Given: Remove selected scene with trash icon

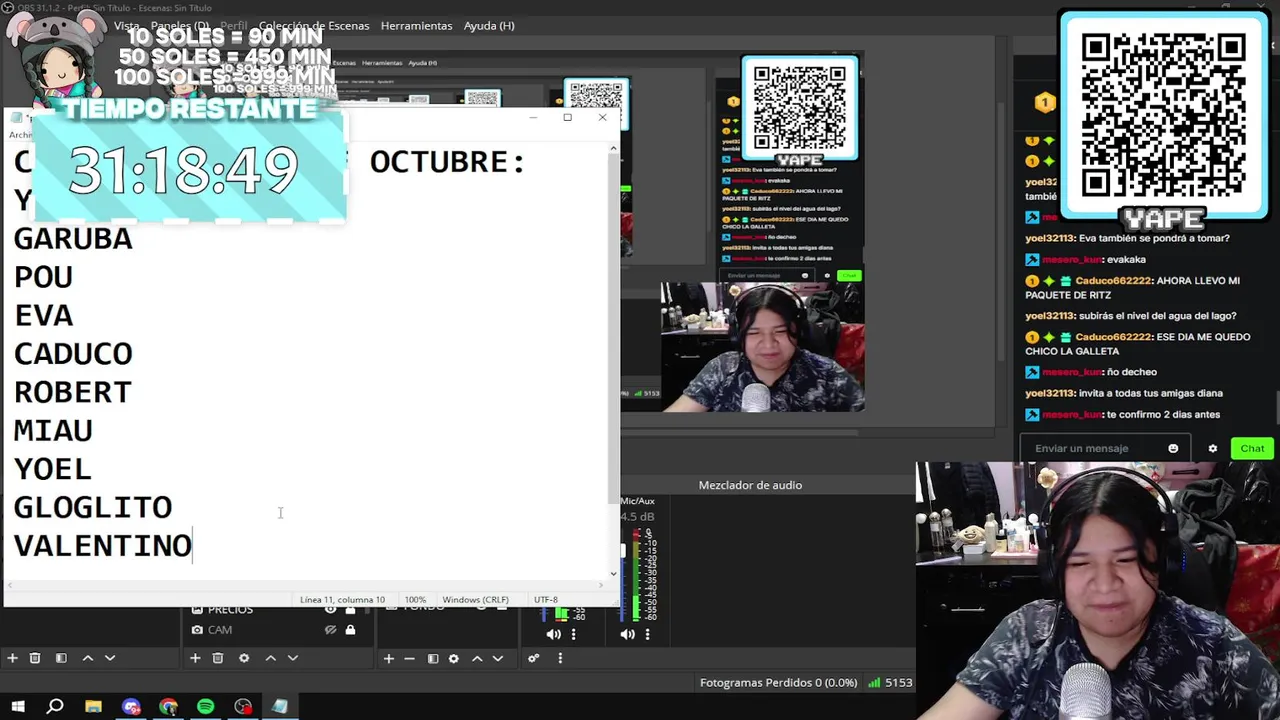Looking at the screenshot, I should (35, 658).
